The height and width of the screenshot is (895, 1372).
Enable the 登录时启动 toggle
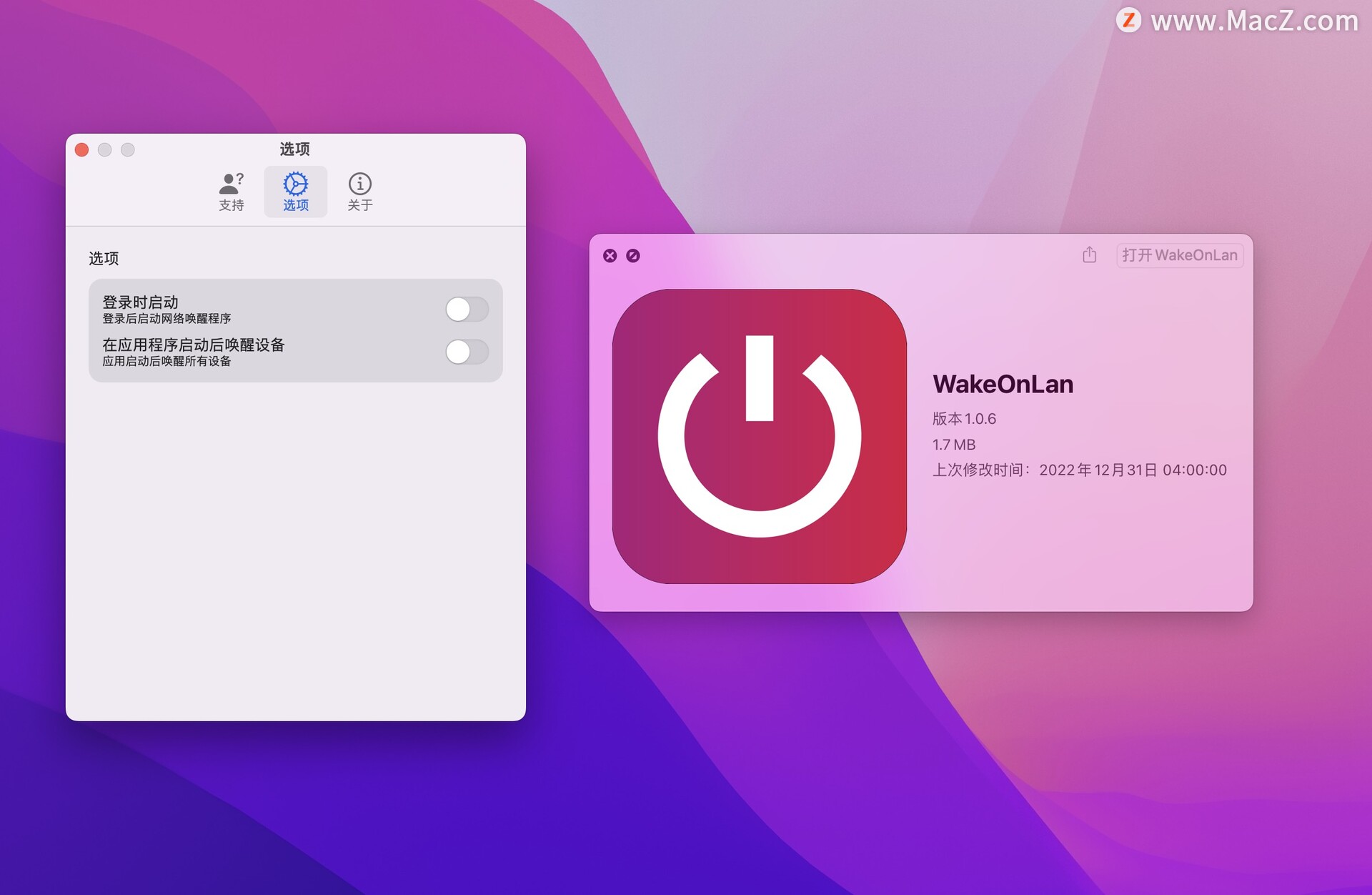click(x=467, y=310)
